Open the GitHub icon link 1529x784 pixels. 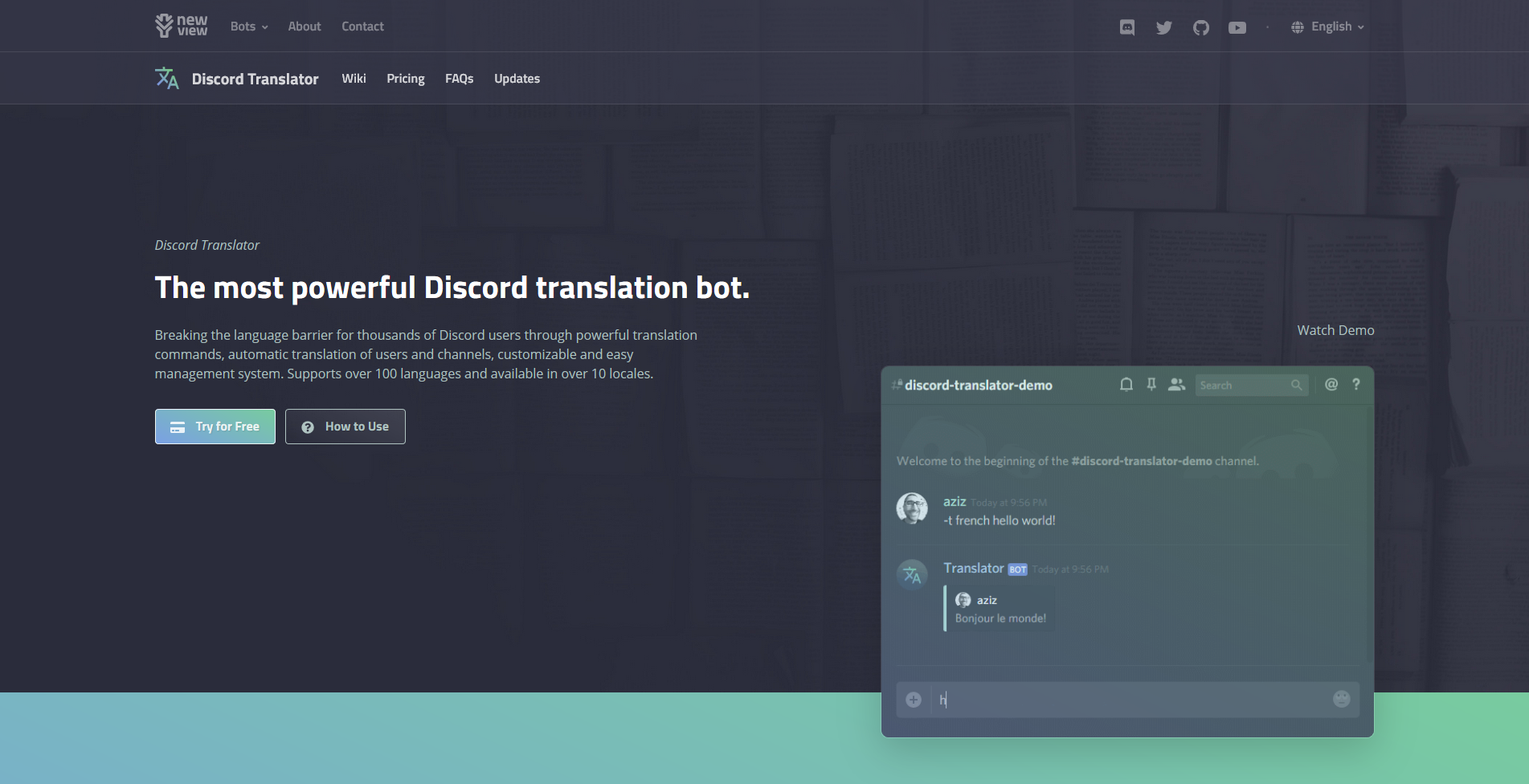pos(1201,27)
